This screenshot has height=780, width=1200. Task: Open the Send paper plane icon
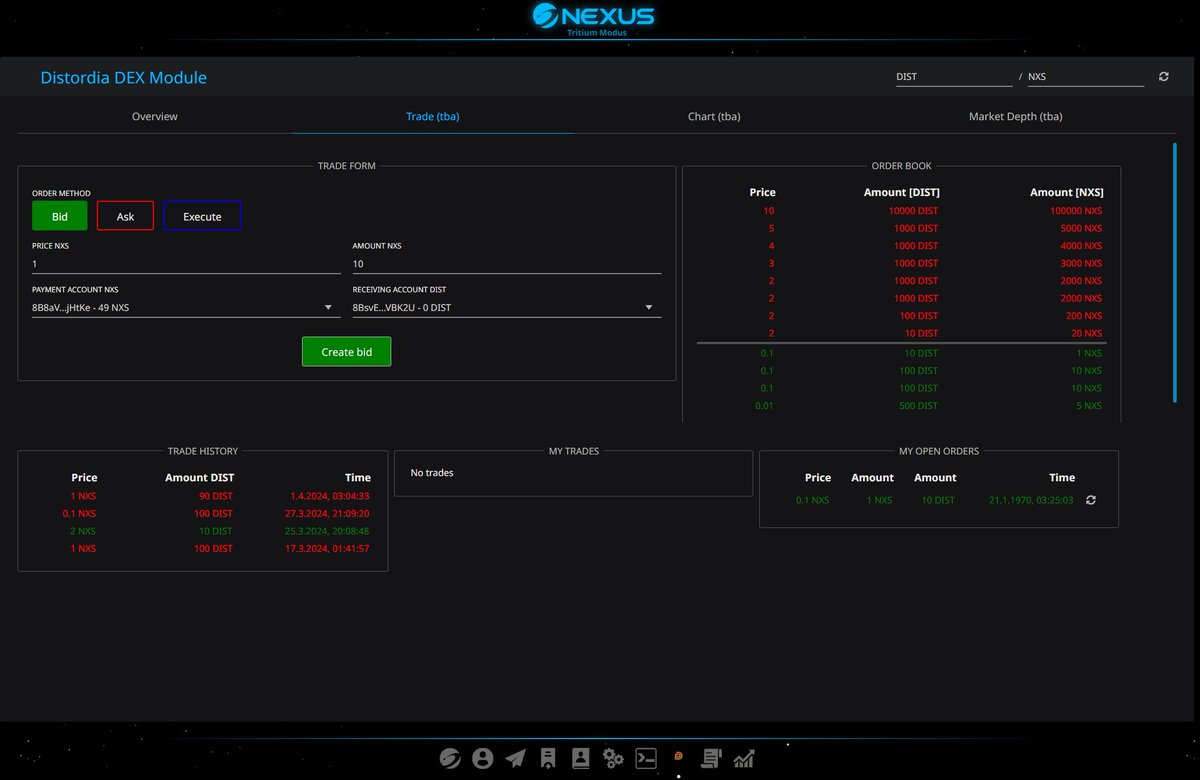(515, 758)
